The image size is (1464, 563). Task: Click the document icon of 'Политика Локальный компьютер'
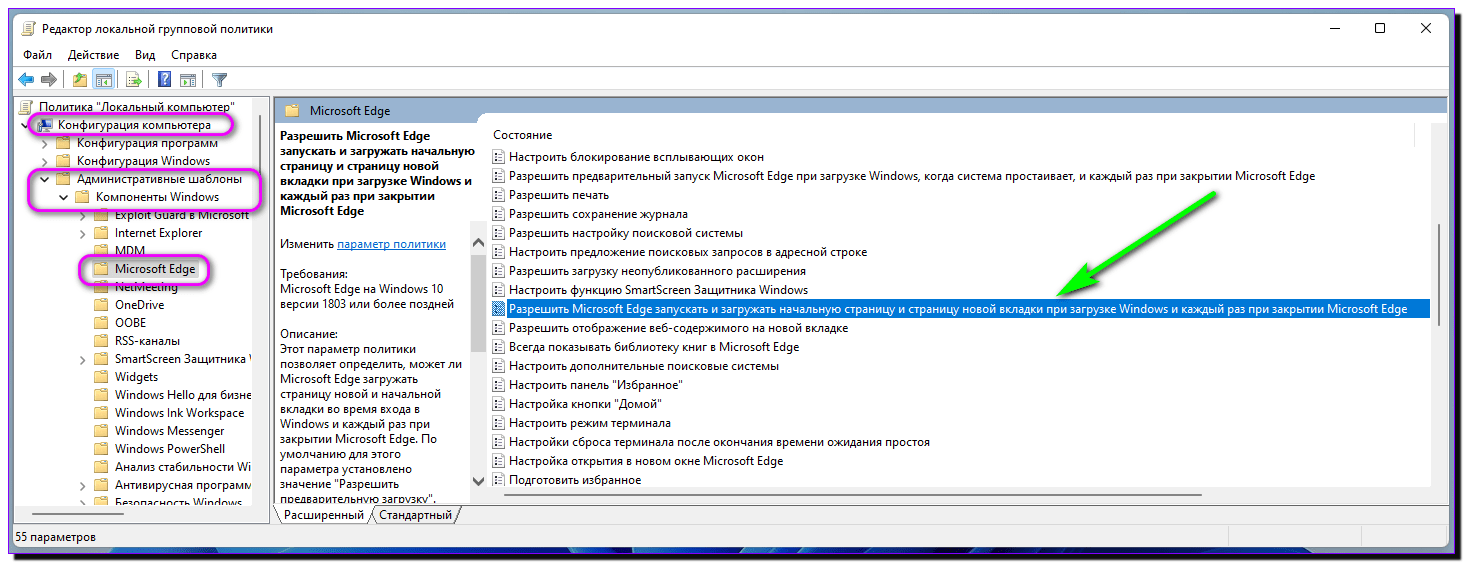(x=27, y=106)
